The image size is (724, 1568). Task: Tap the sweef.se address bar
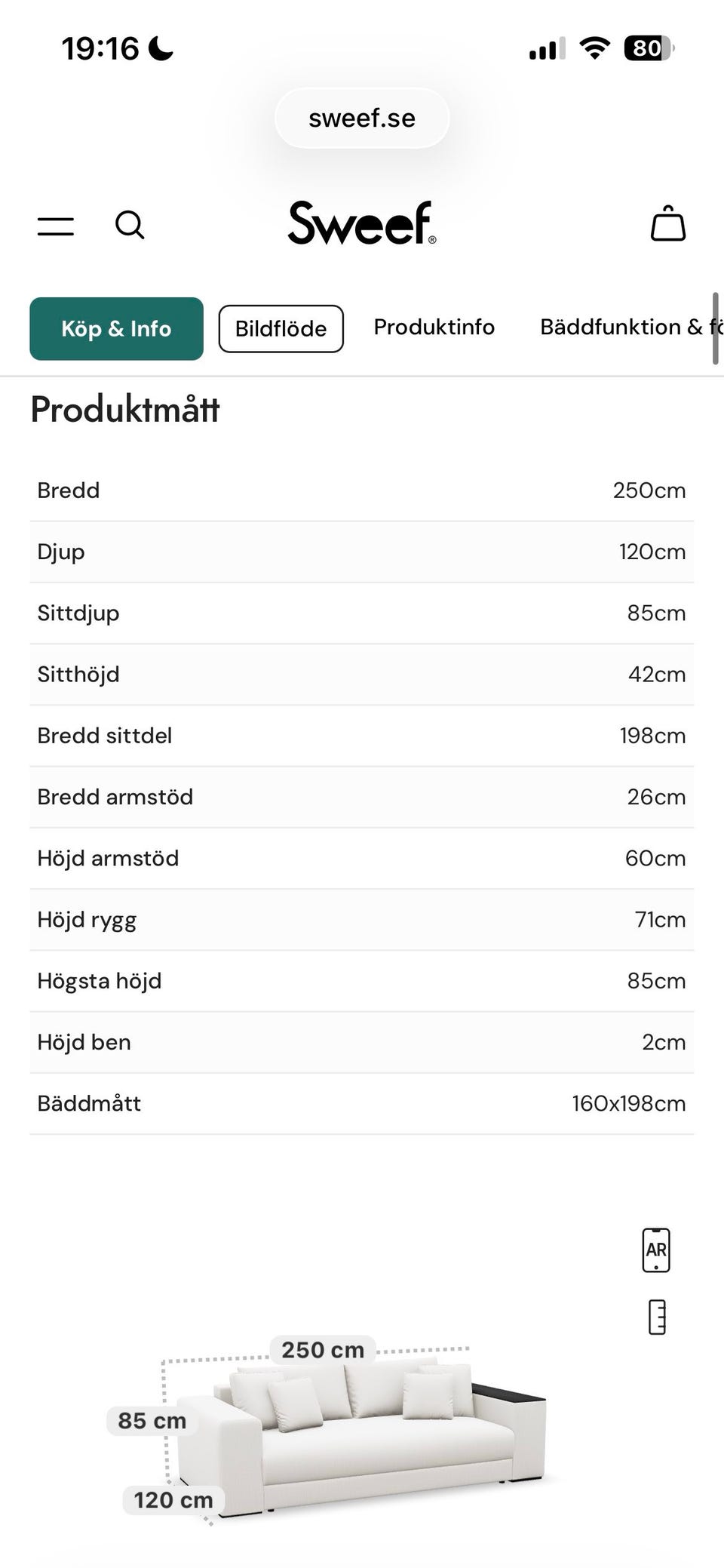[x=362, y=118]
